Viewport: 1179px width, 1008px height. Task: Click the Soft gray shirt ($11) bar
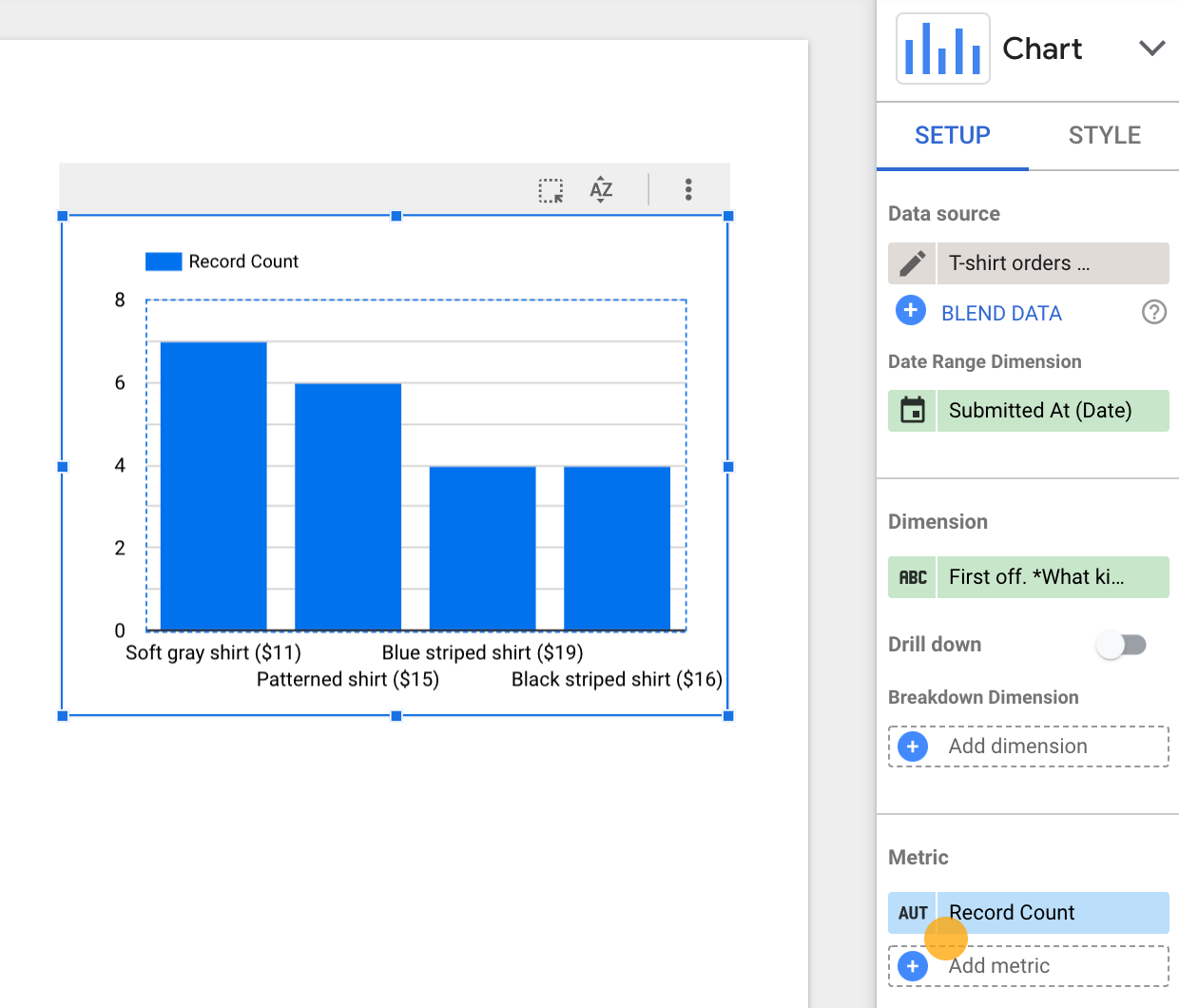213,486
